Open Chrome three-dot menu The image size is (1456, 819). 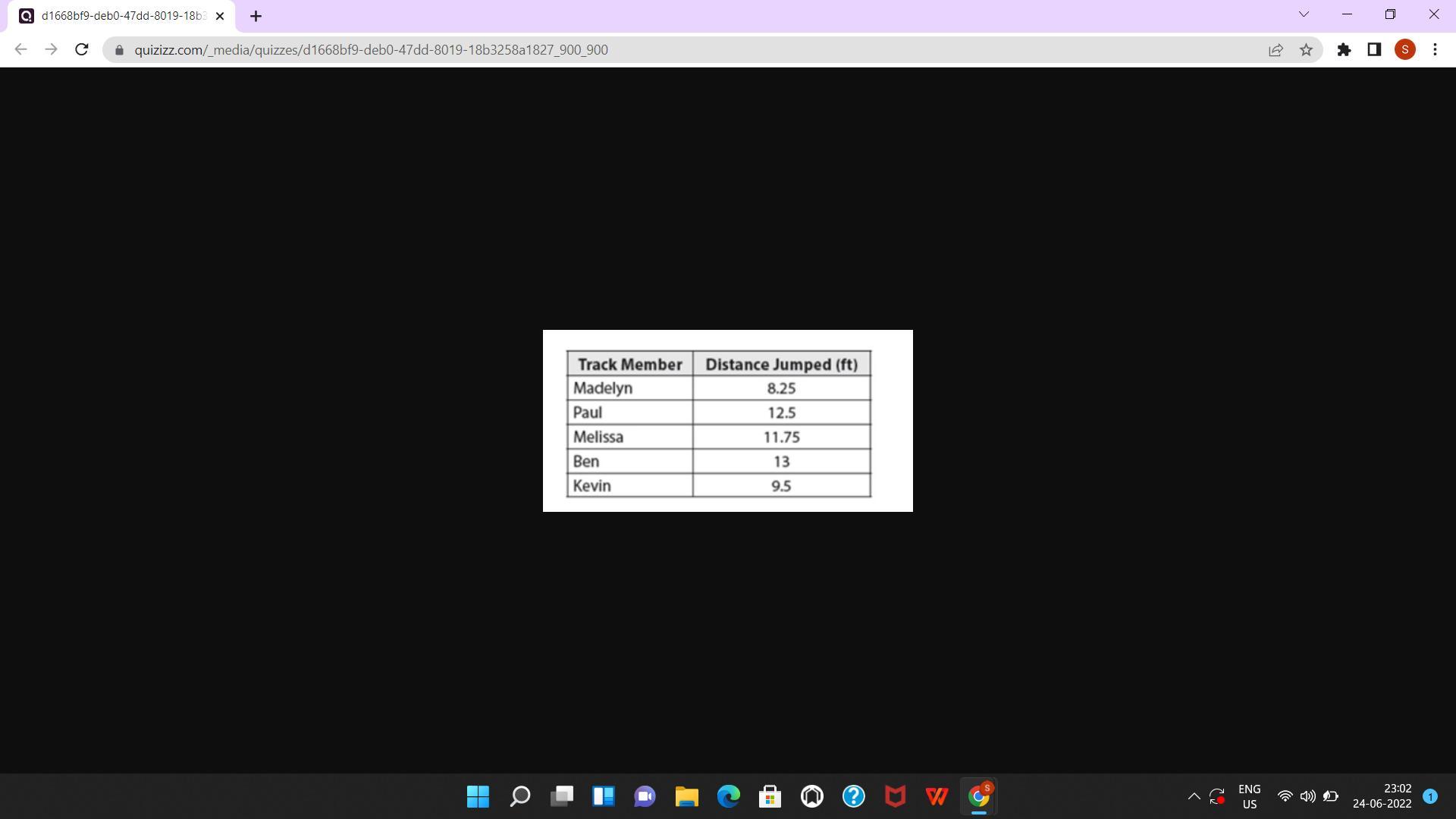click(x=1435, y=50)
